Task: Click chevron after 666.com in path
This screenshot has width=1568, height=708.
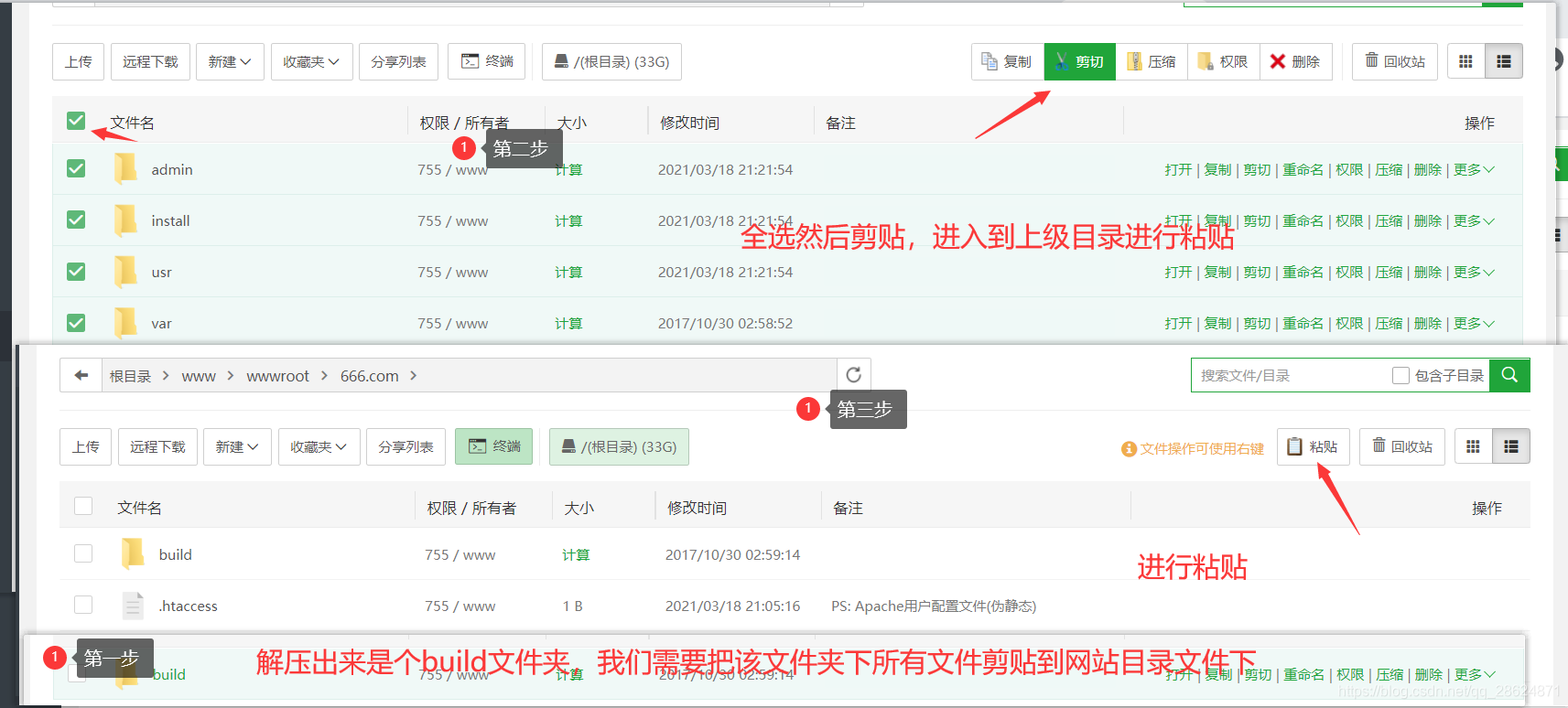Action: [x=414, y=376]
